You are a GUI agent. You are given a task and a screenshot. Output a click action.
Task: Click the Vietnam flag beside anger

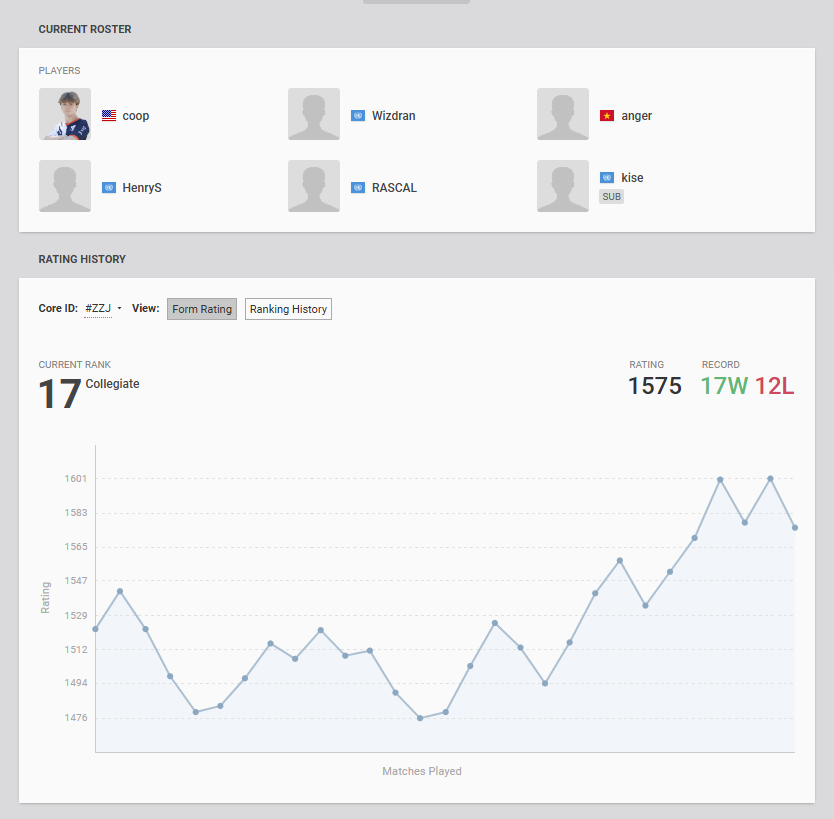607,115
